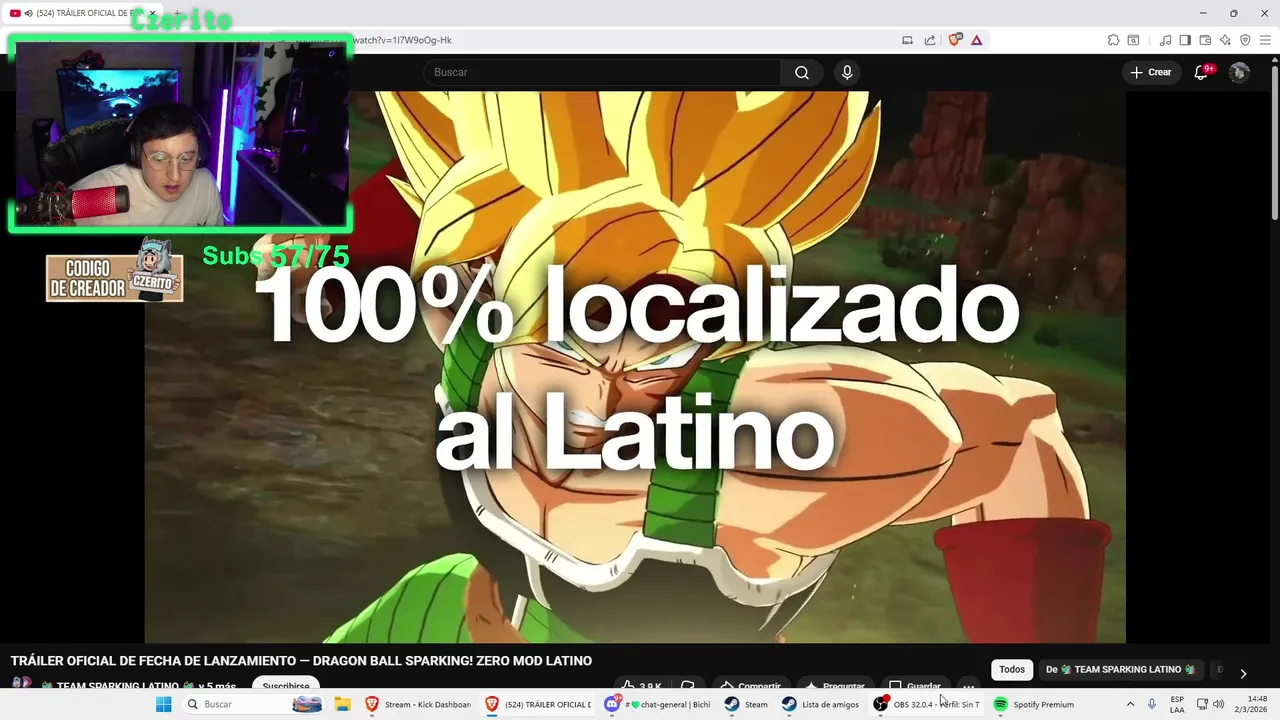1280x720 pixels.
Task: Open the volume speaker icon in tray
Action: coord(1218,704)
